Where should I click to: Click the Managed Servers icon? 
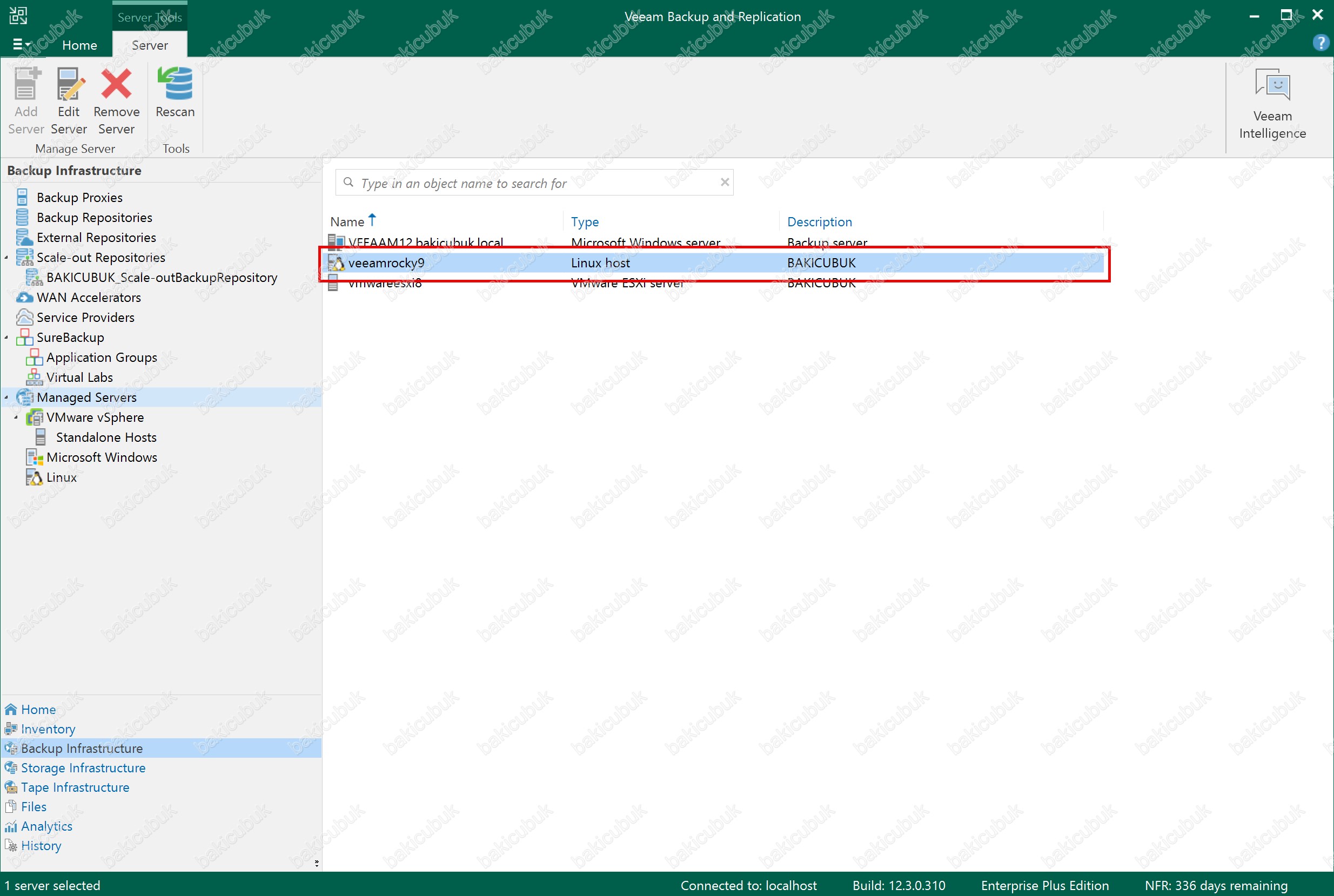tap(24, 397)
